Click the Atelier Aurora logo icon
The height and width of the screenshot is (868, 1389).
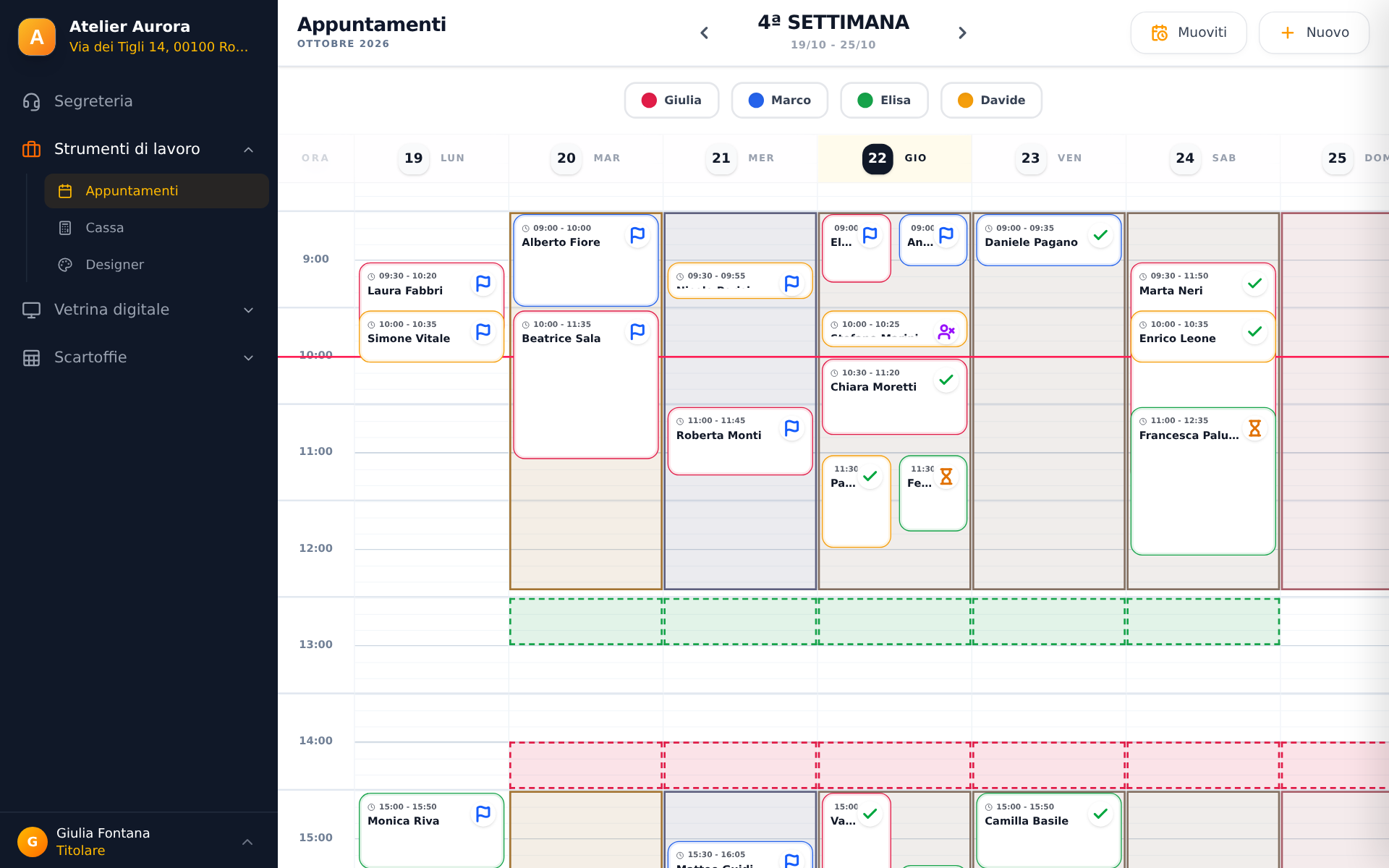point(37,37)
